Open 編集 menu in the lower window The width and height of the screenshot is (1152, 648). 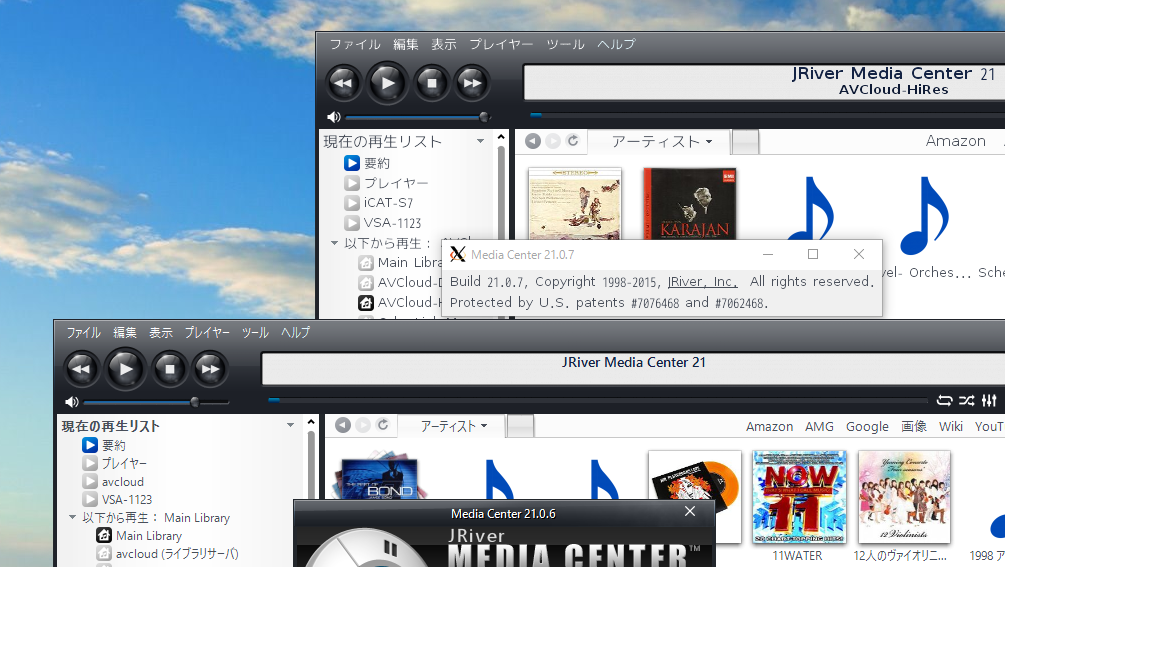pos(125,333)
